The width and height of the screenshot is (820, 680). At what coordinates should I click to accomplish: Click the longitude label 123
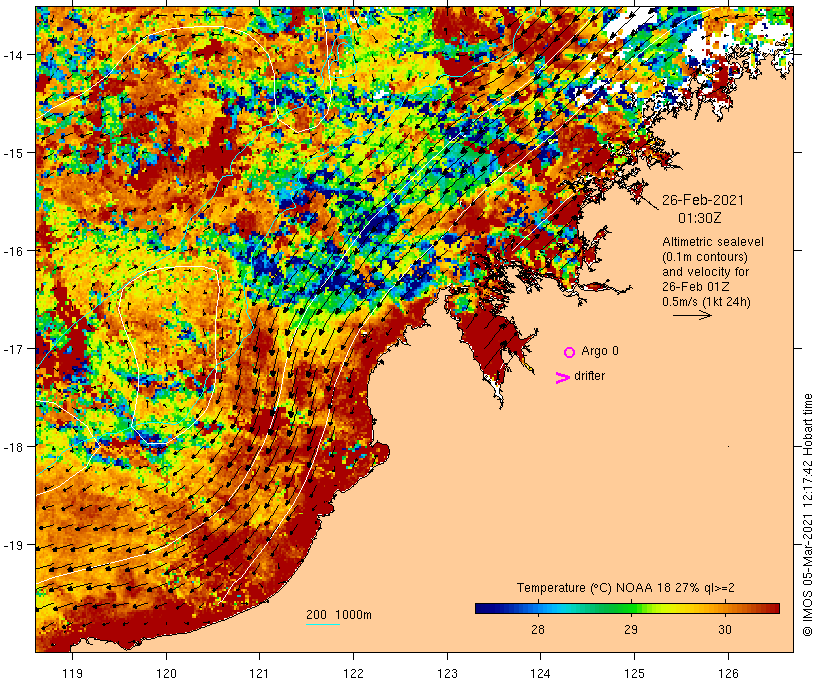[447, 674]
